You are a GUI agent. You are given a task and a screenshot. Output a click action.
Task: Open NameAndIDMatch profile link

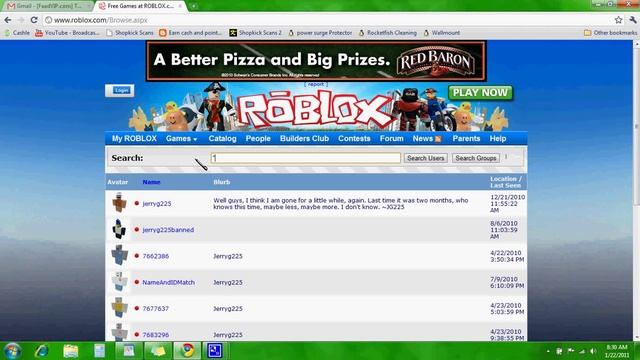(168, 282)
